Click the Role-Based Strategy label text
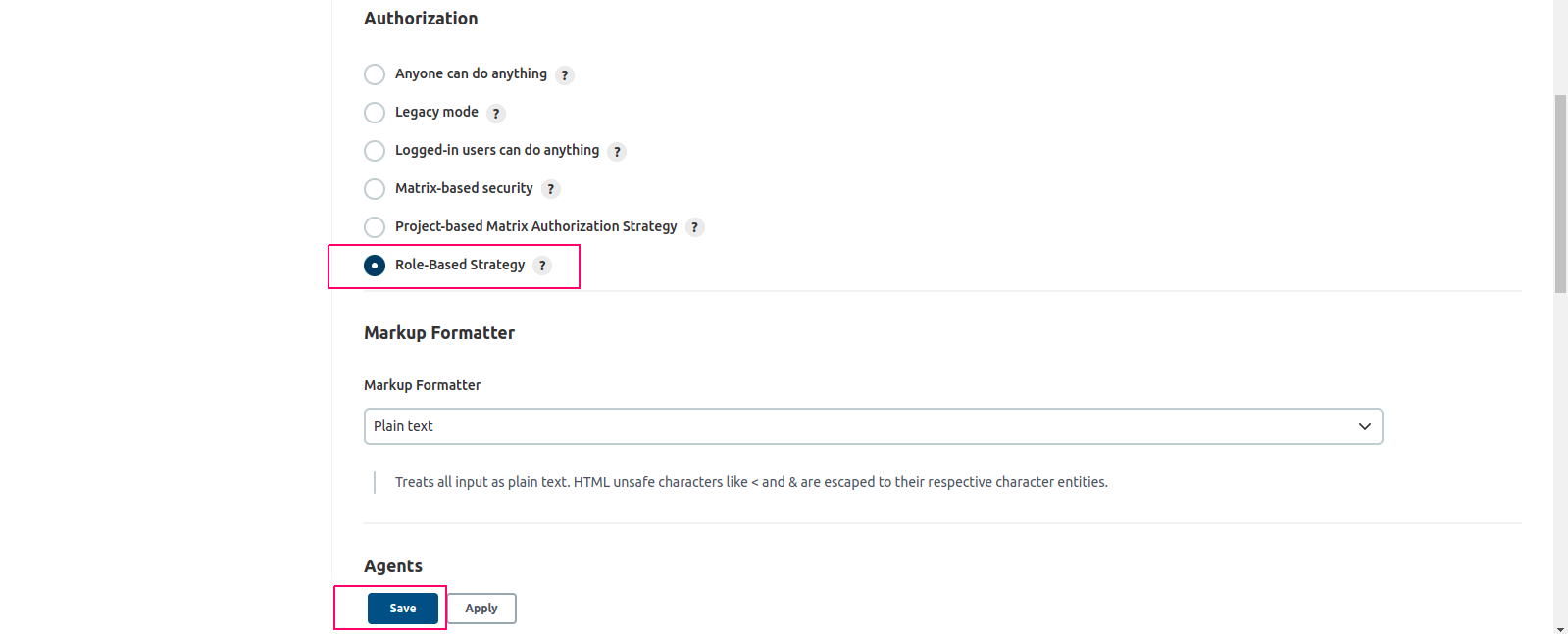 pos(460,265)
